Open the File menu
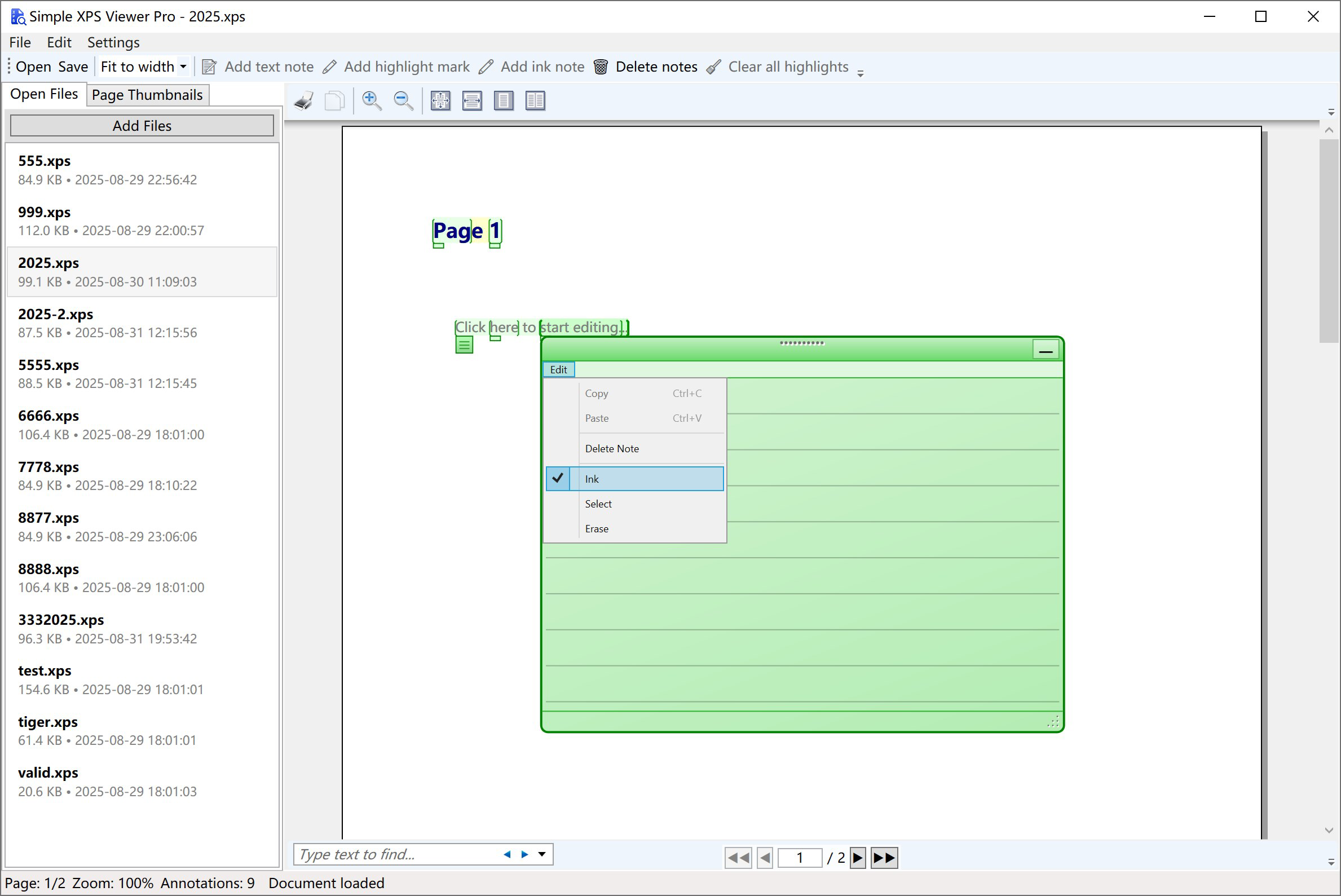This screenshot has height=896, width=1341. [x=20, y=42]
